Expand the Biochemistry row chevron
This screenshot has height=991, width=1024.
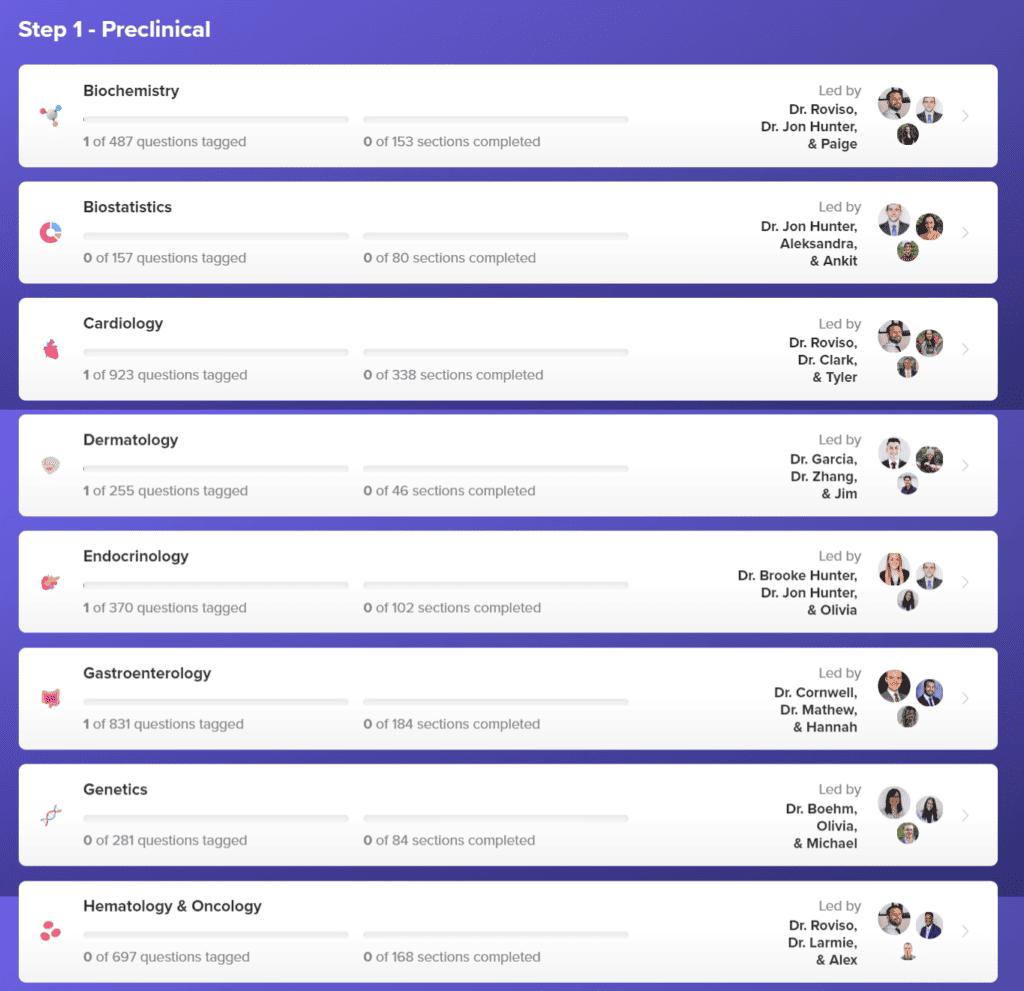(965, 116)
